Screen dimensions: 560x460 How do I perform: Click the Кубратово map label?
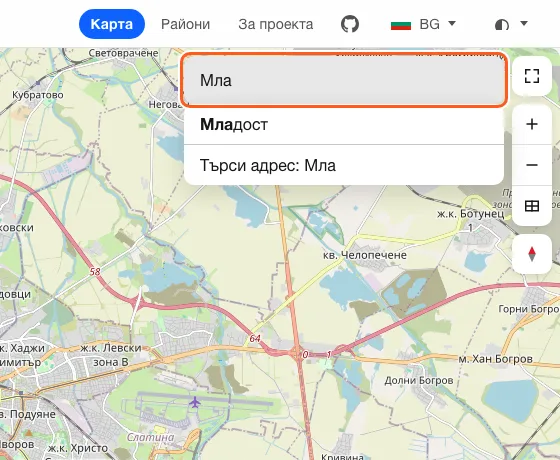(x=38, y=95)
